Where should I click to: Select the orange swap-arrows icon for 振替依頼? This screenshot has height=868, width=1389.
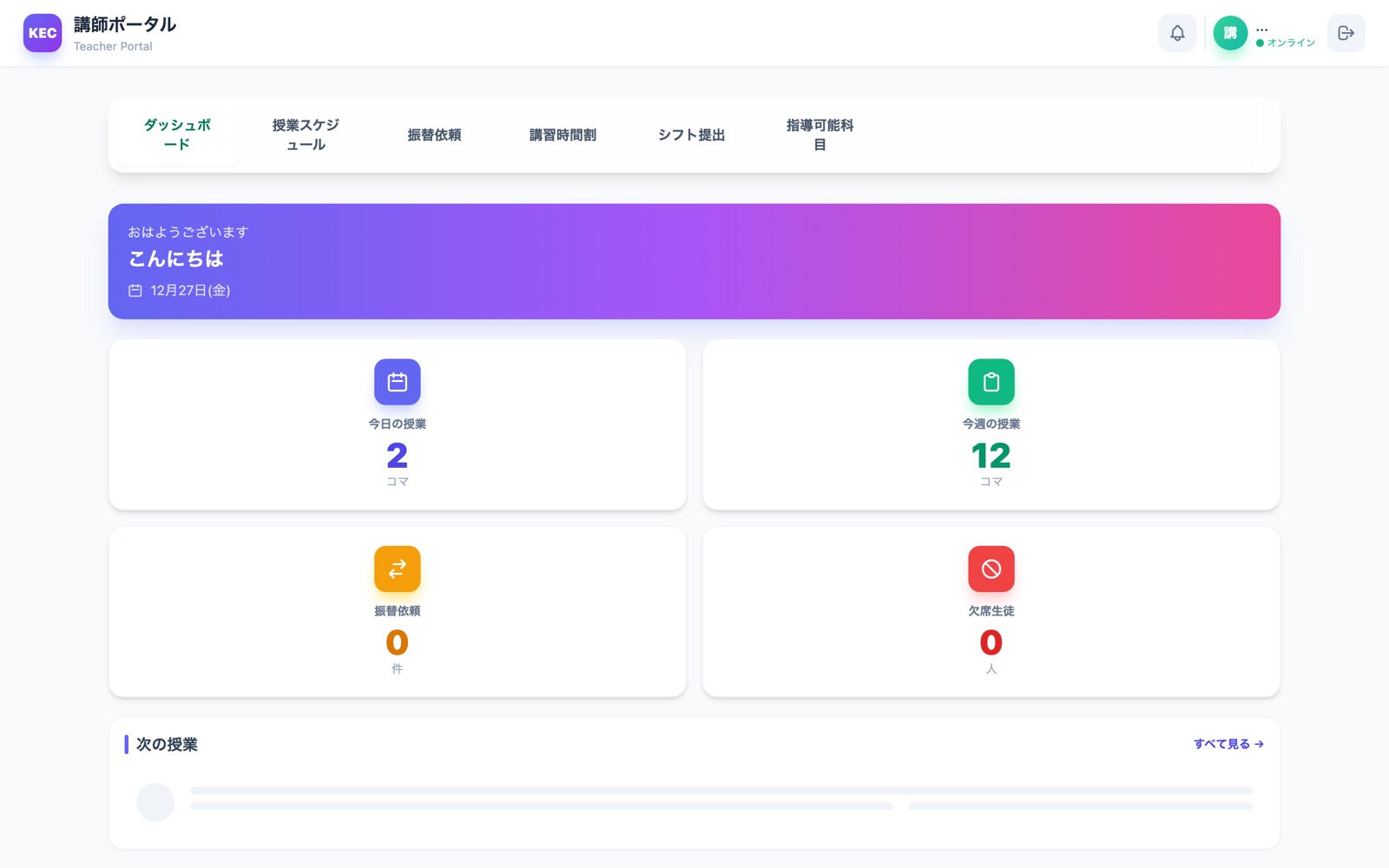click(x=397, y=569)
